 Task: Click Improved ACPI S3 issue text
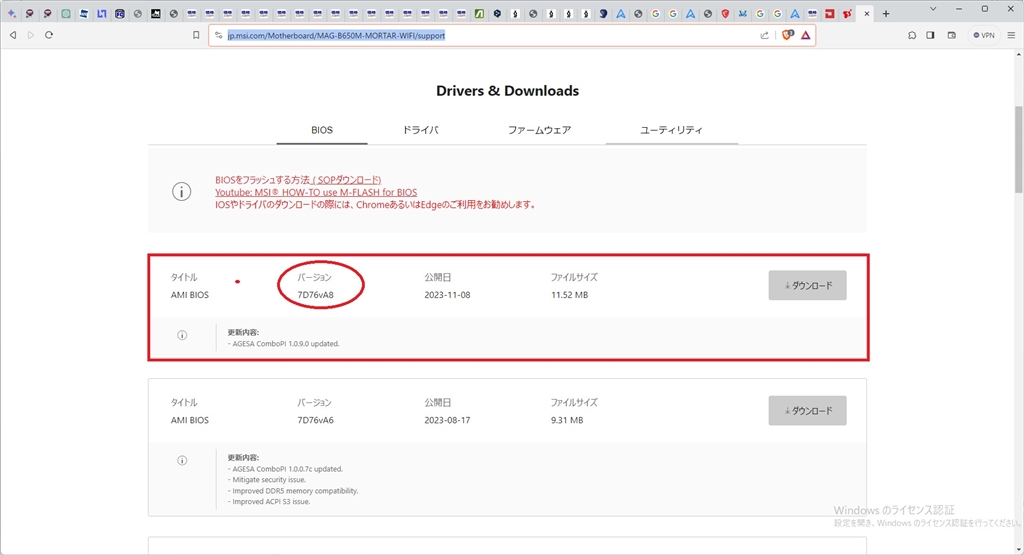268,502
